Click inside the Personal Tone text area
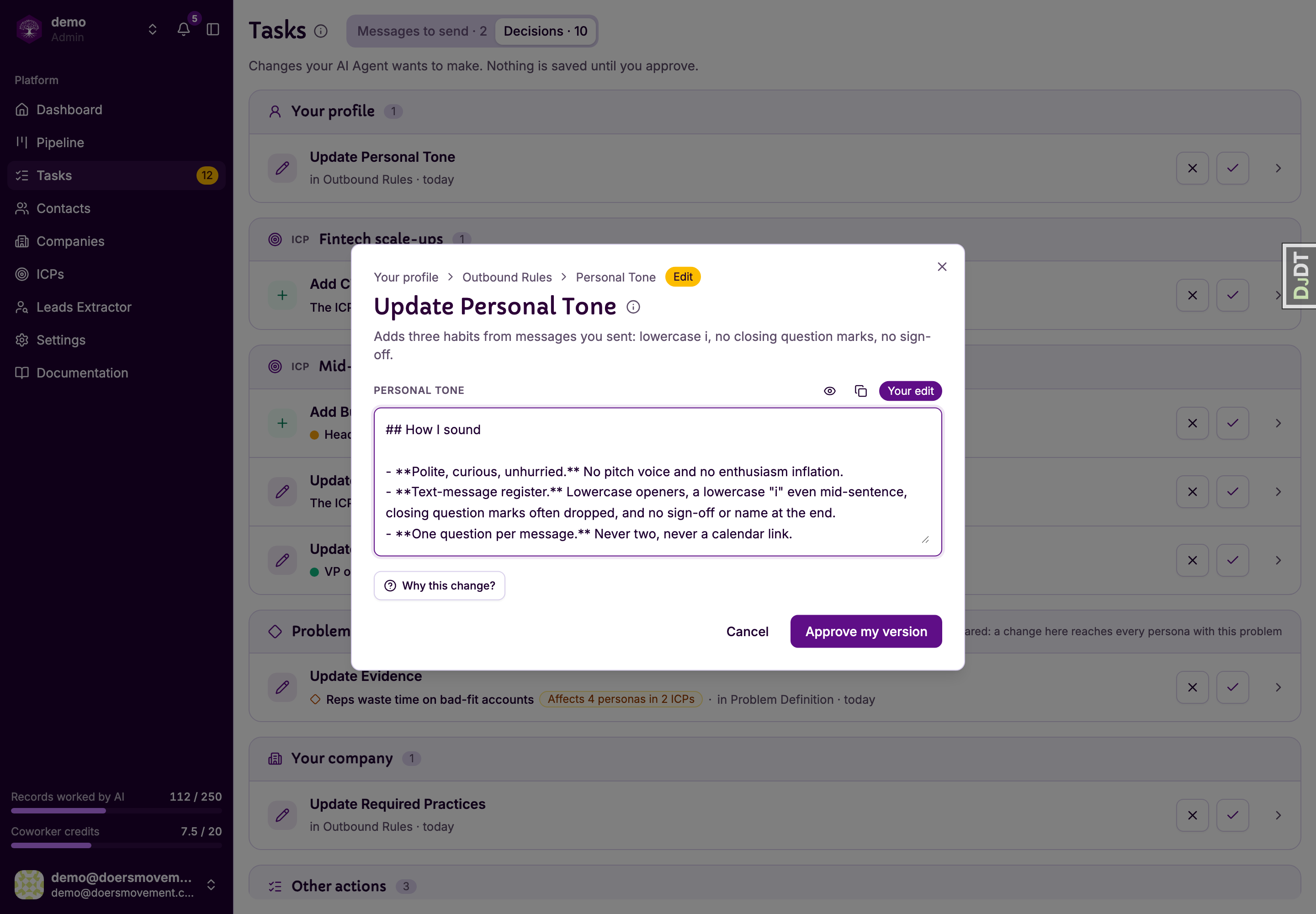This screenshot has height=914, width=1316. click(x=658, y=482)
